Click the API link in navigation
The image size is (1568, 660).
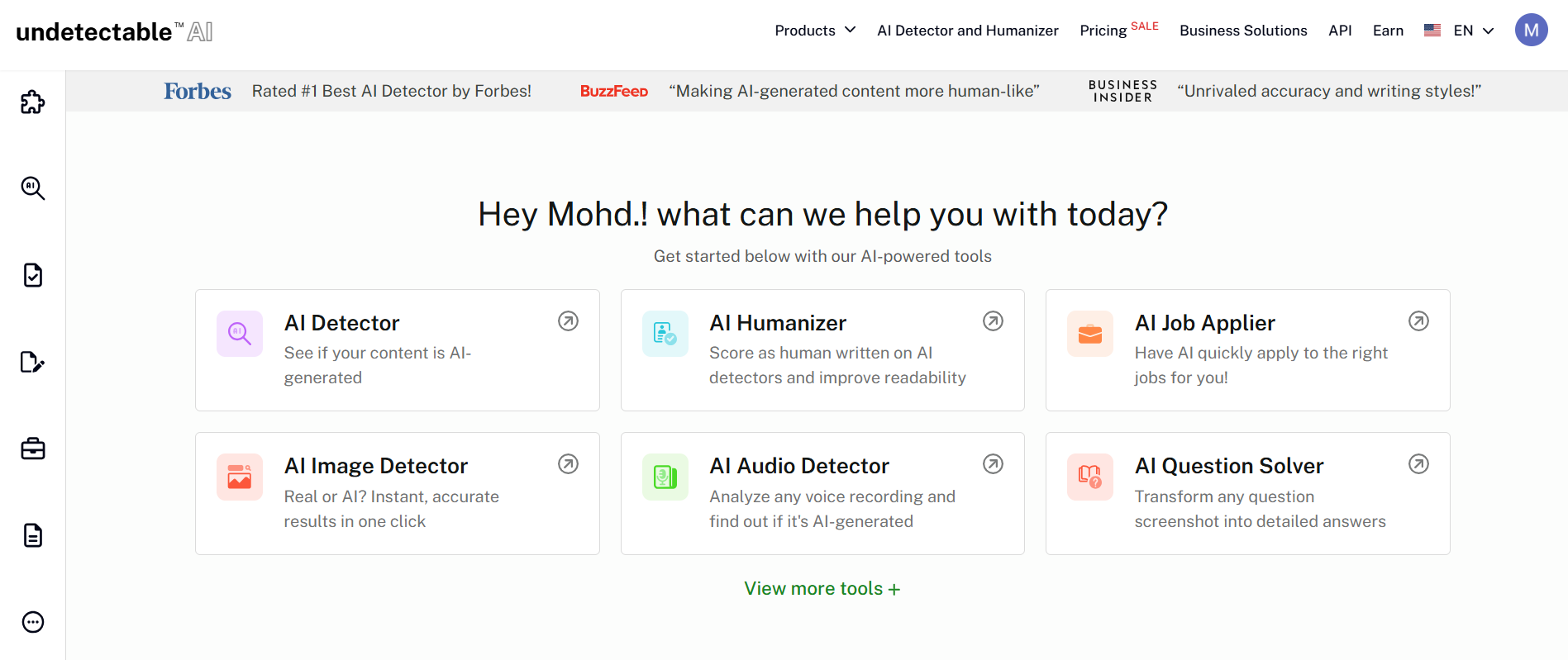(x=1340, y=31)
